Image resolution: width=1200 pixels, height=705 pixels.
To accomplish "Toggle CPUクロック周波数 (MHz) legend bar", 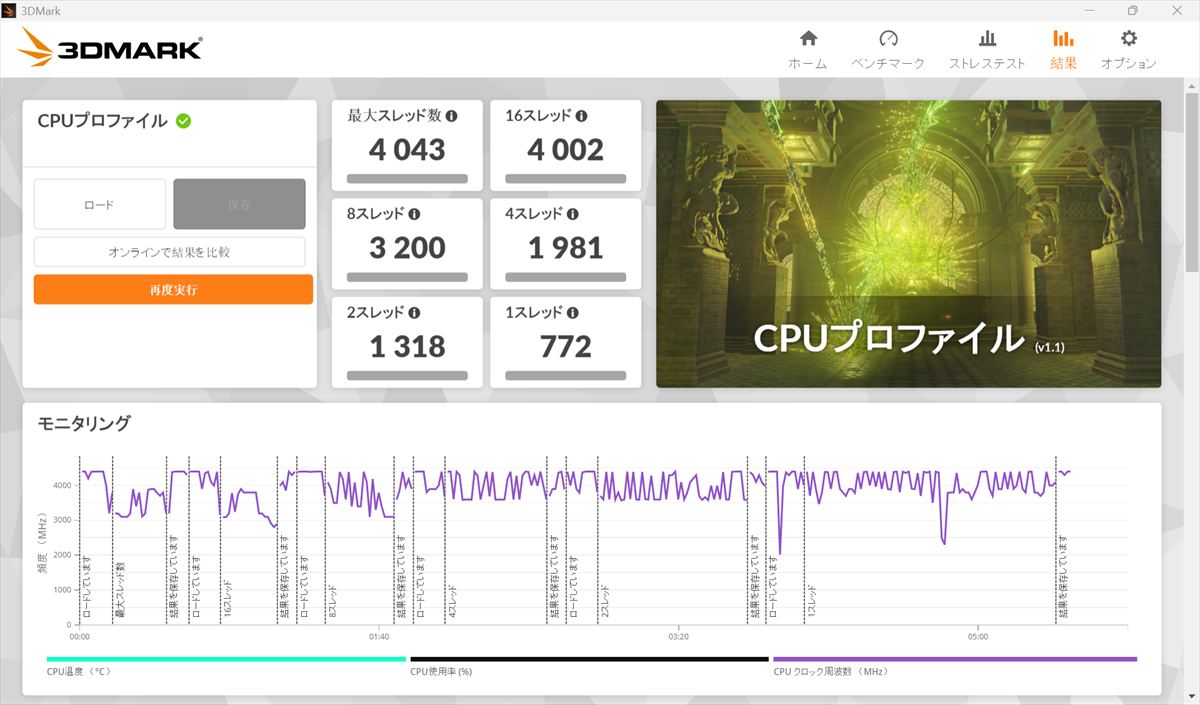I will tap(955, 659).
